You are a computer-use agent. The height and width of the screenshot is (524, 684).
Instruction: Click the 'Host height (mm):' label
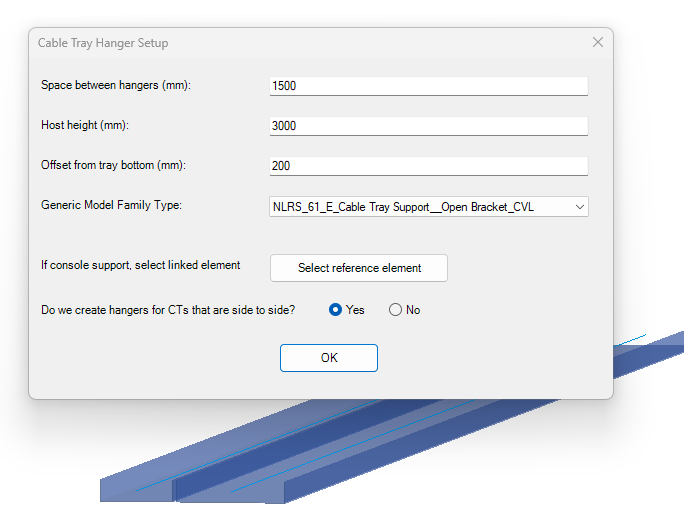click(85, 125)
